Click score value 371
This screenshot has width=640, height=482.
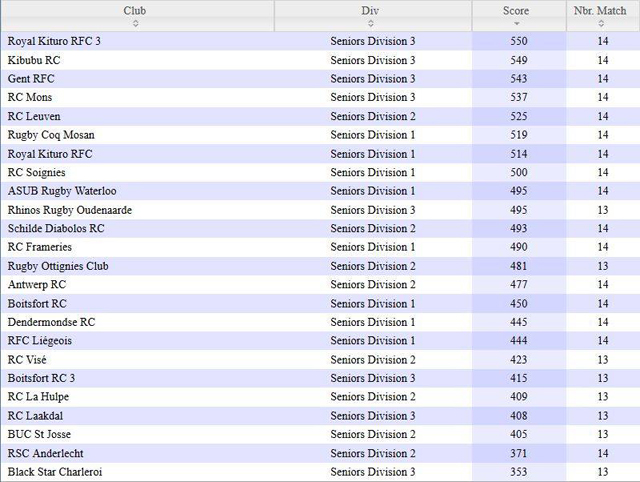(x=519, y=453)
